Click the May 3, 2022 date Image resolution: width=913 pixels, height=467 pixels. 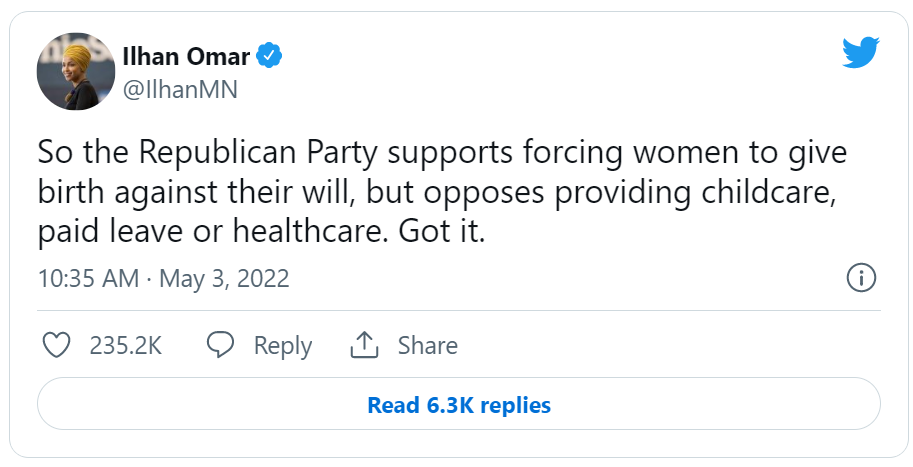point(224,279)
